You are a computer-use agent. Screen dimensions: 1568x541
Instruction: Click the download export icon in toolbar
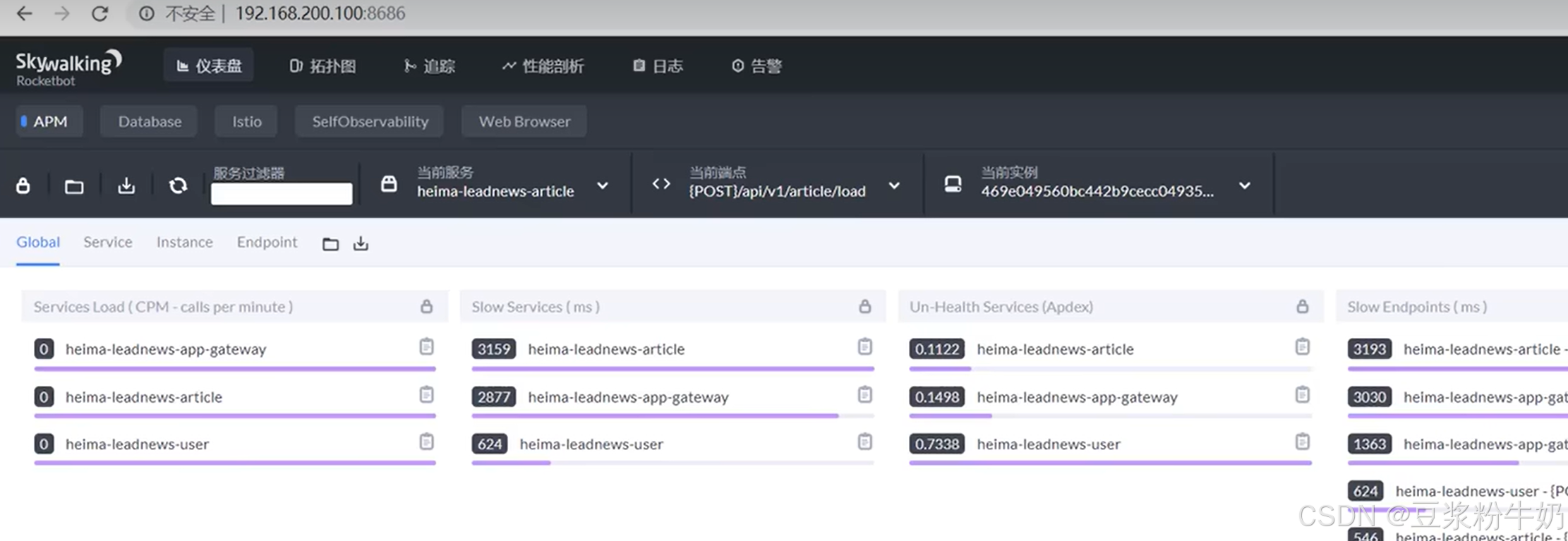tap(126, 186)
